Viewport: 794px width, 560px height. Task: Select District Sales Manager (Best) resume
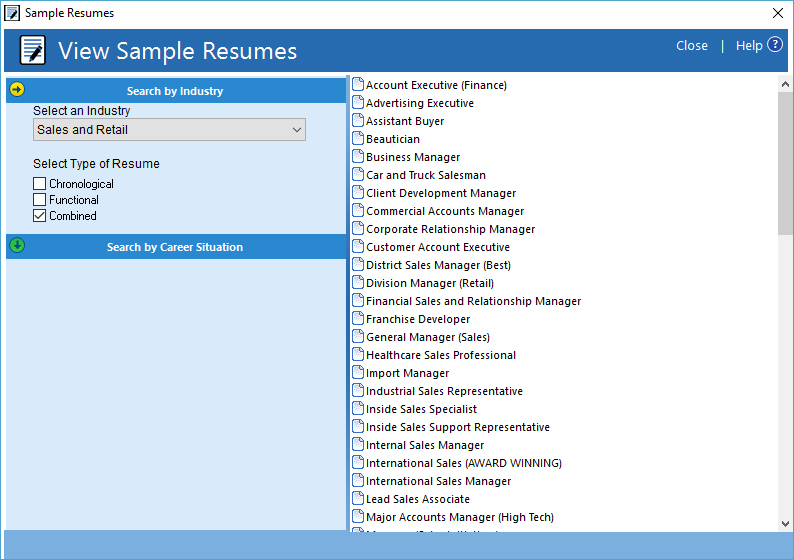point(438,265)
